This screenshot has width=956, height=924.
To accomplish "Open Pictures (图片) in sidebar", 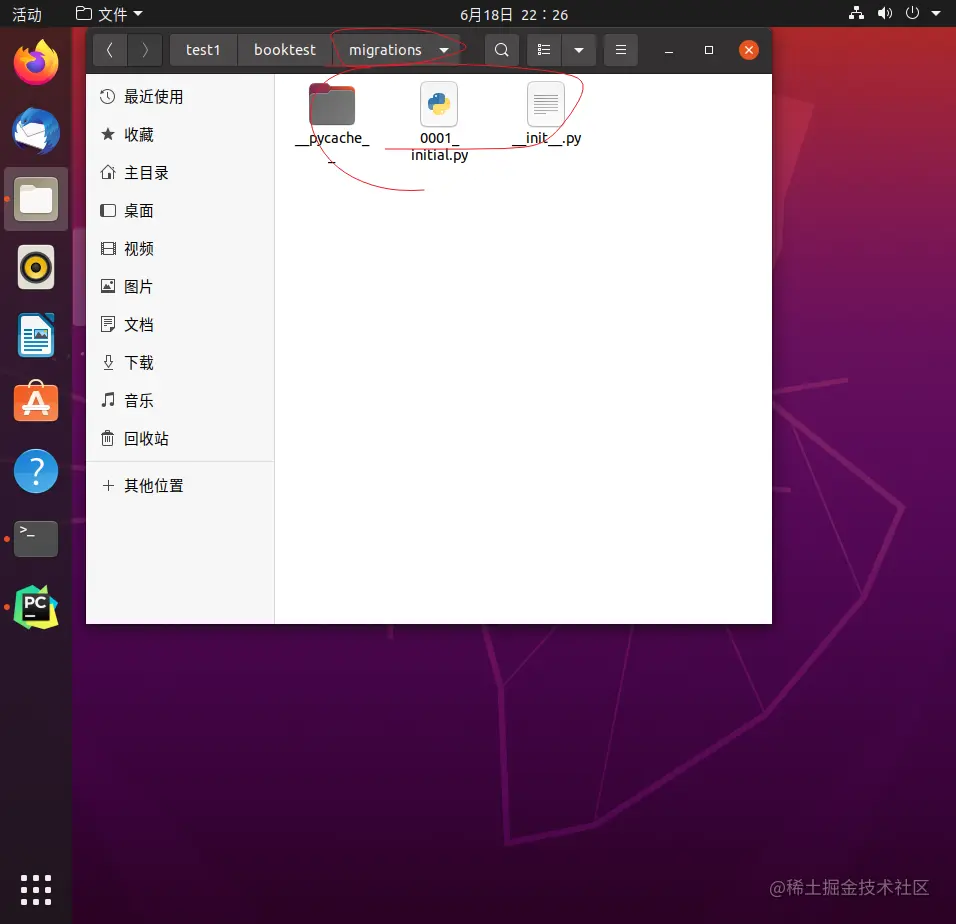I will (180, 286).
